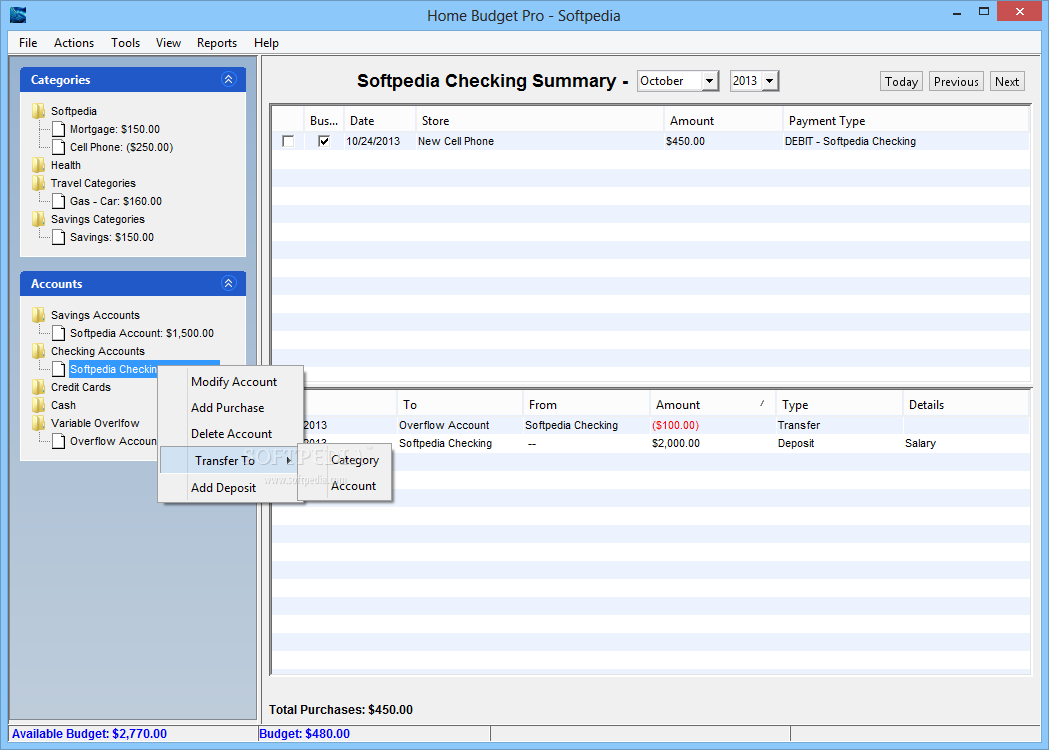Expand the Transfer To submenu arrow

pyautogui.click(x=288, y=460)
